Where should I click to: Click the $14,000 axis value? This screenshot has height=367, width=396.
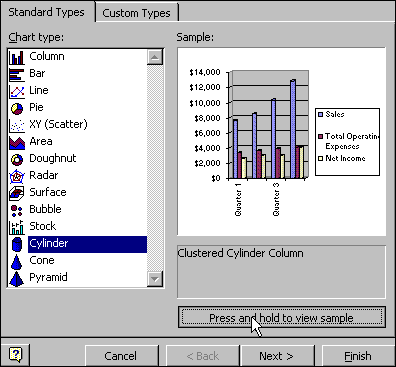click(205, 72)
